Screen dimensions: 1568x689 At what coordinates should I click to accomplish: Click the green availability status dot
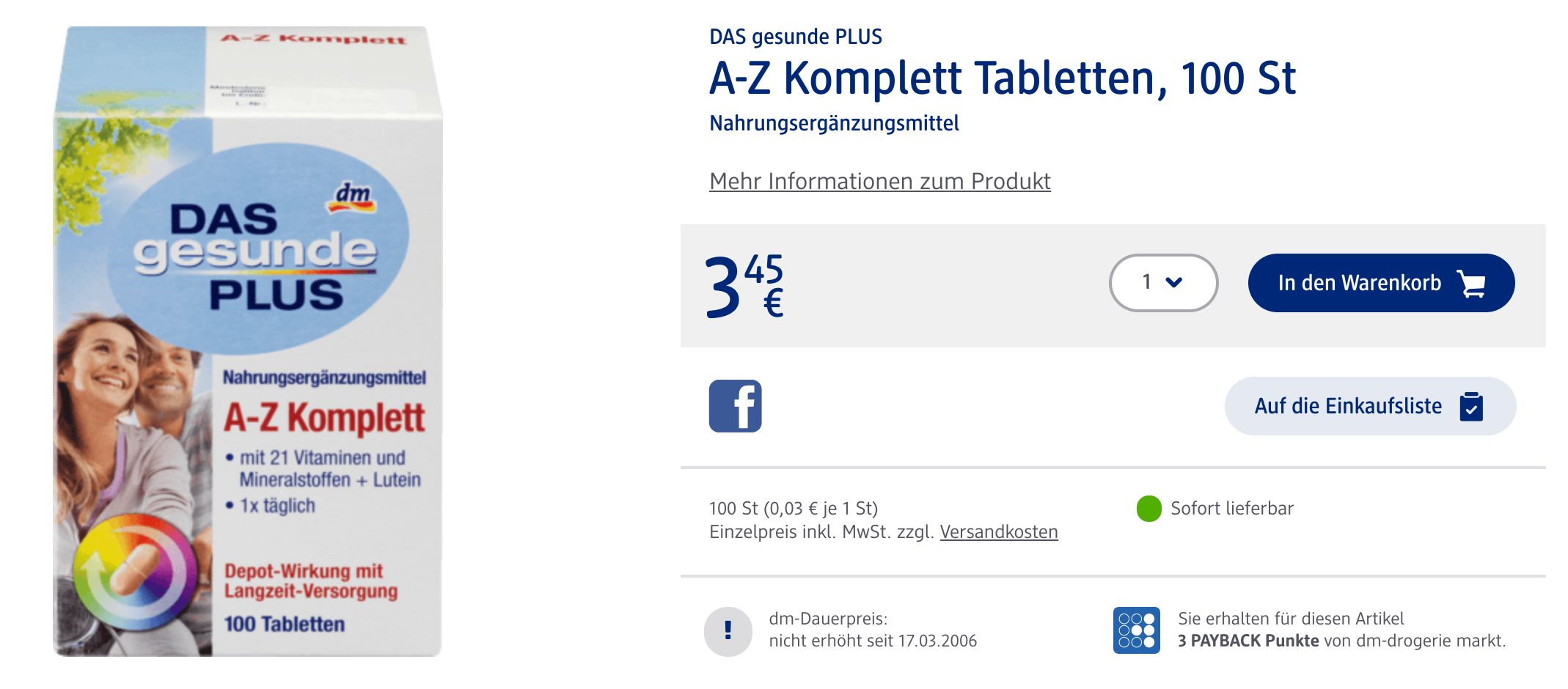(x=1148, y=509)
